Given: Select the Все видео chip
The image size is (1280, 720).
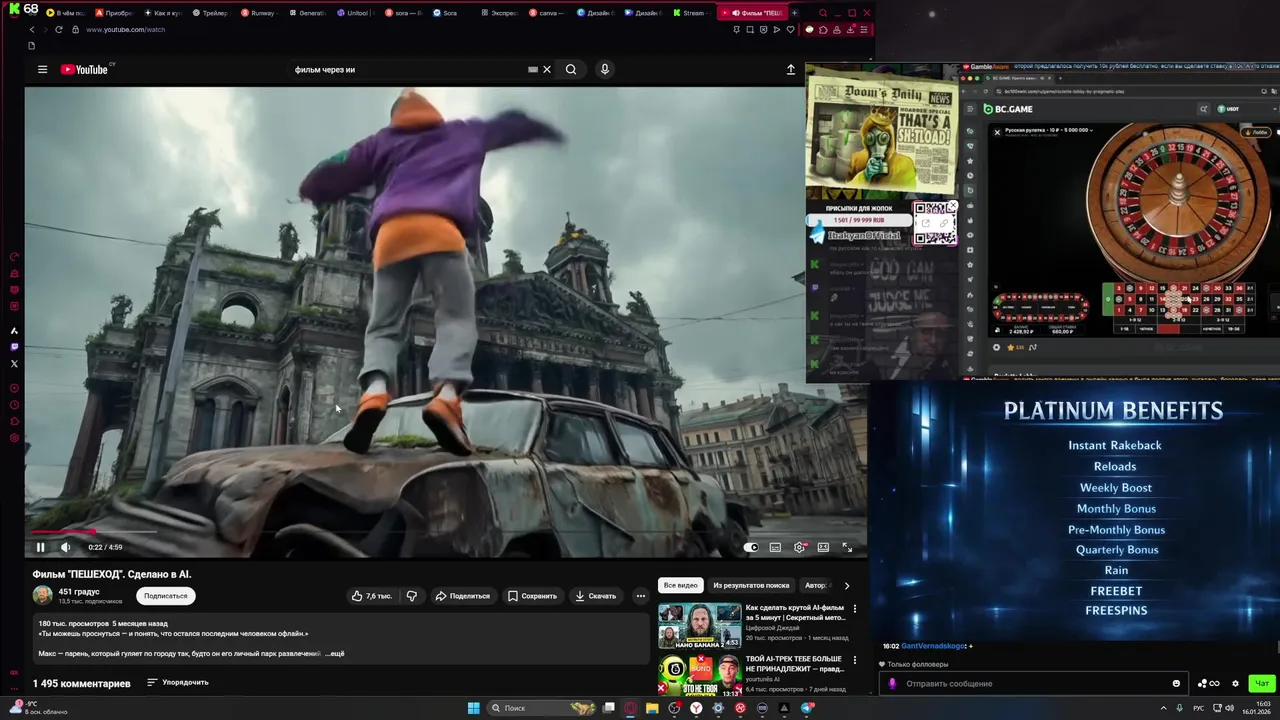Looking at the screenshot, I should tap(680, 585).
